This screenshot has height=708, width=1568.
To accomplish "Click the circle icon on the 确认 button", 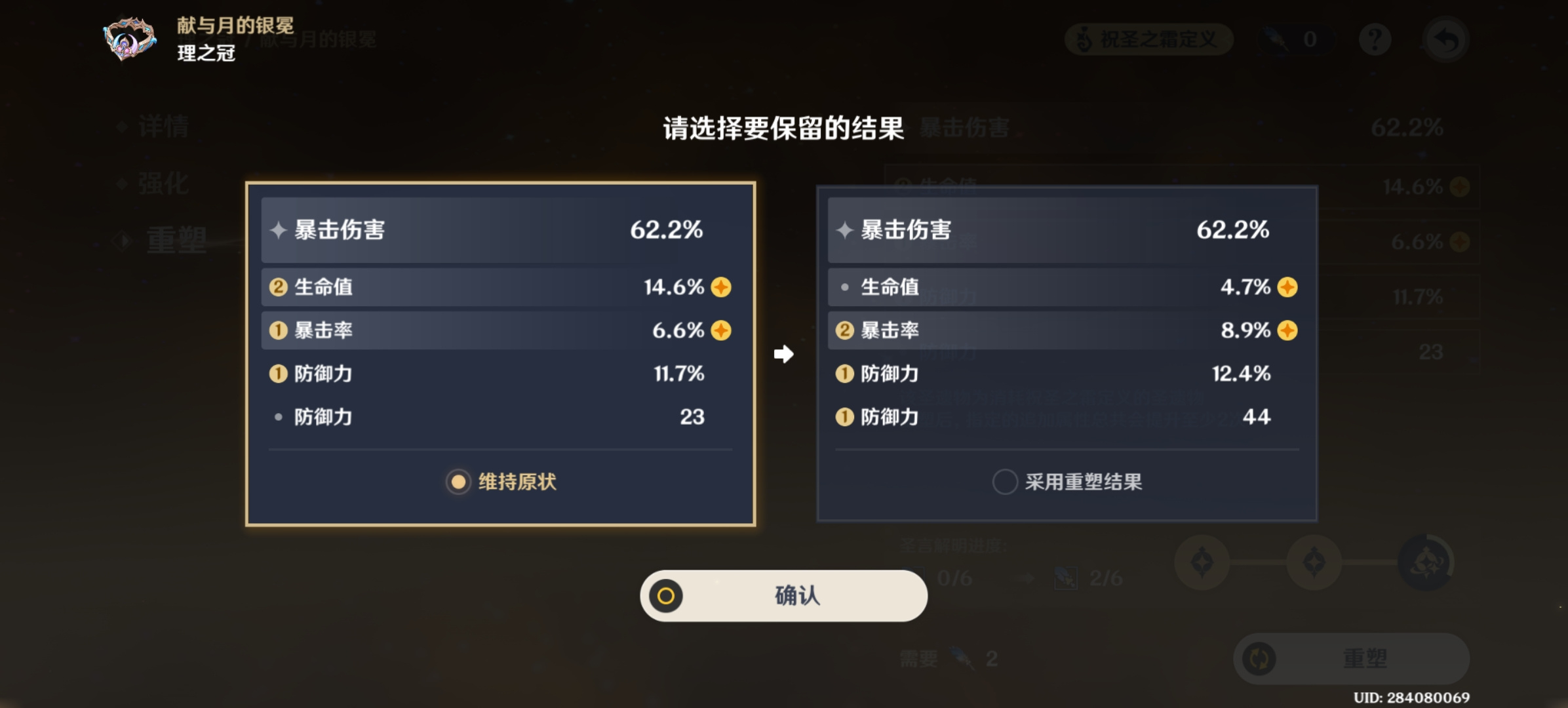I will tap(666, 596).
